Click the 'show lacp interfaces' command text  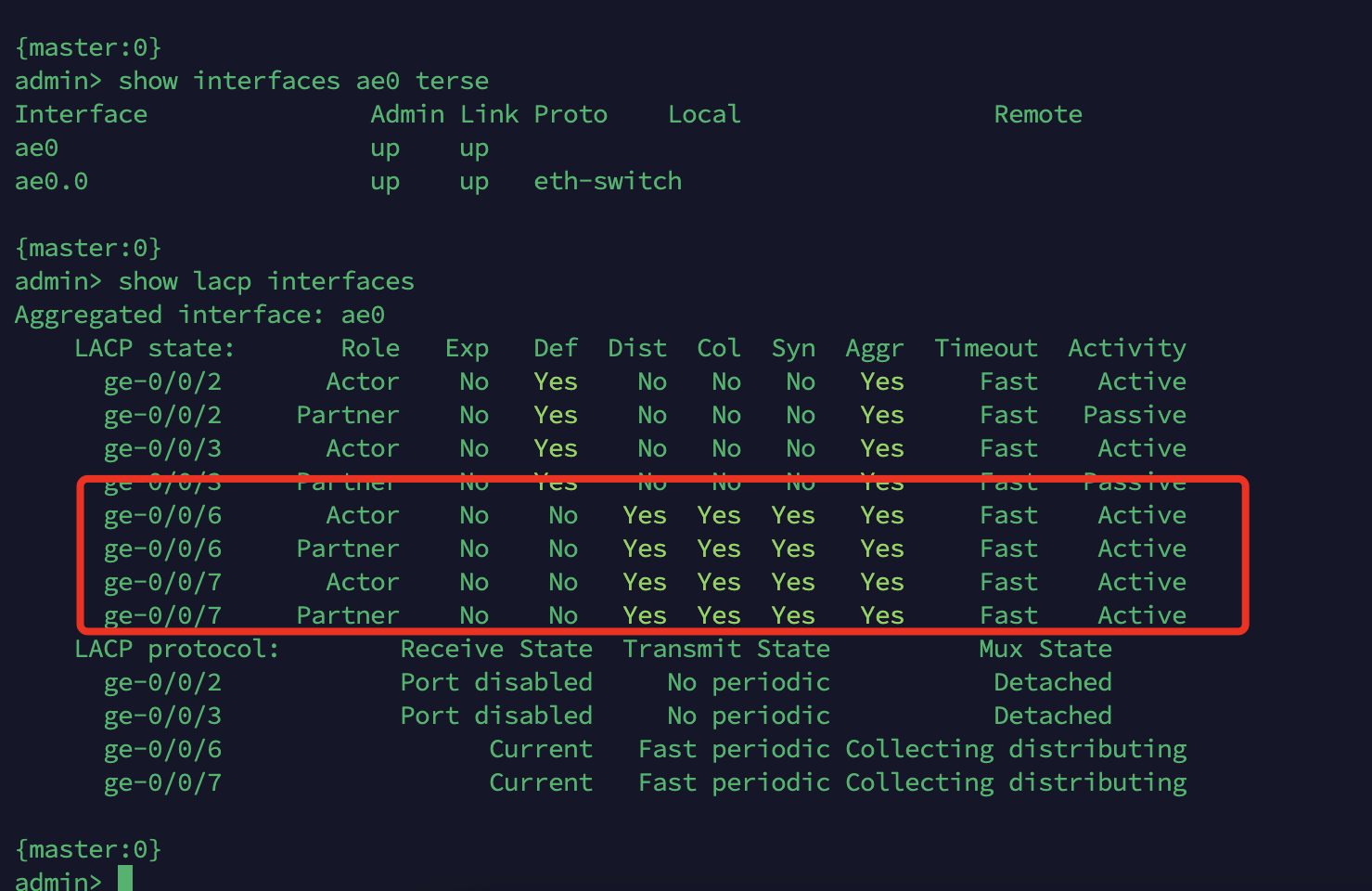coord(266,282)
